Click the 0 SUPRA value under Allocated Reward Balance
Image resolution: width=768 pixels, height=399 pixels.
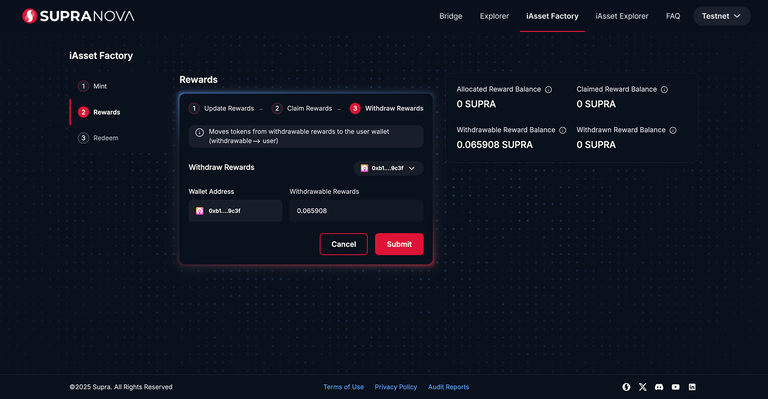click(476, 104)
